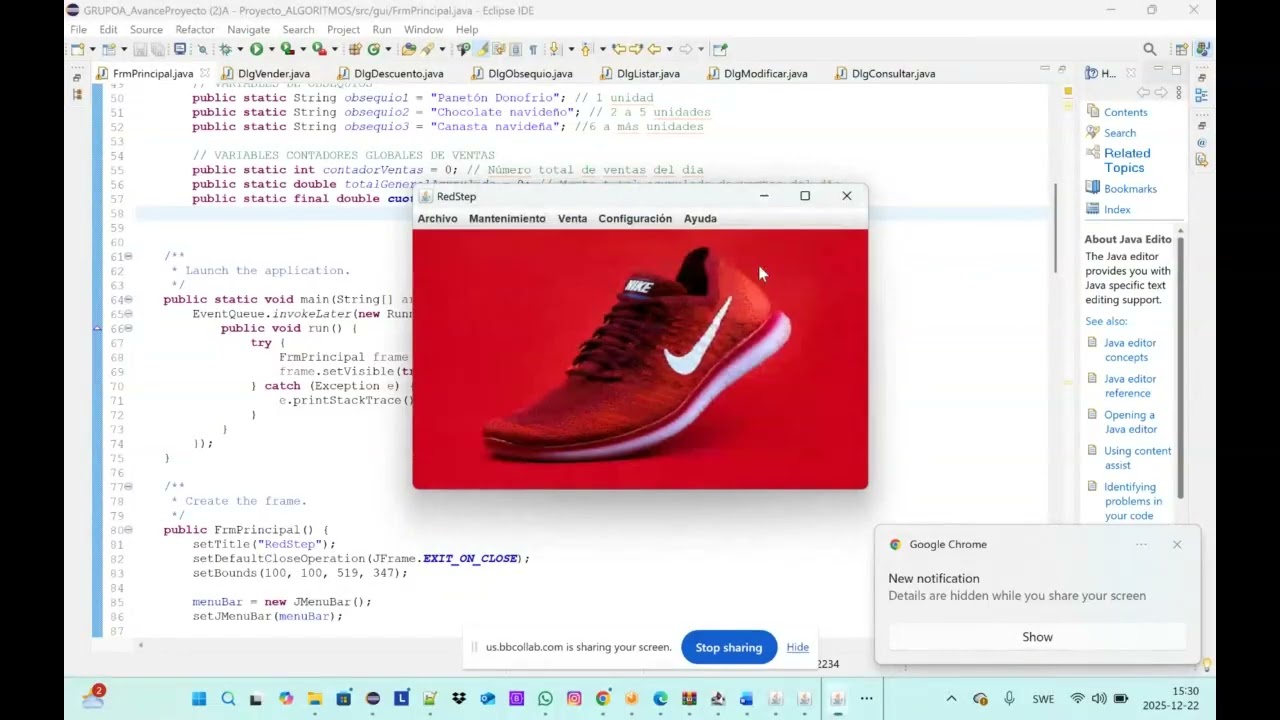Open Ayuda menu in RedStep window

tap(700, 219)
